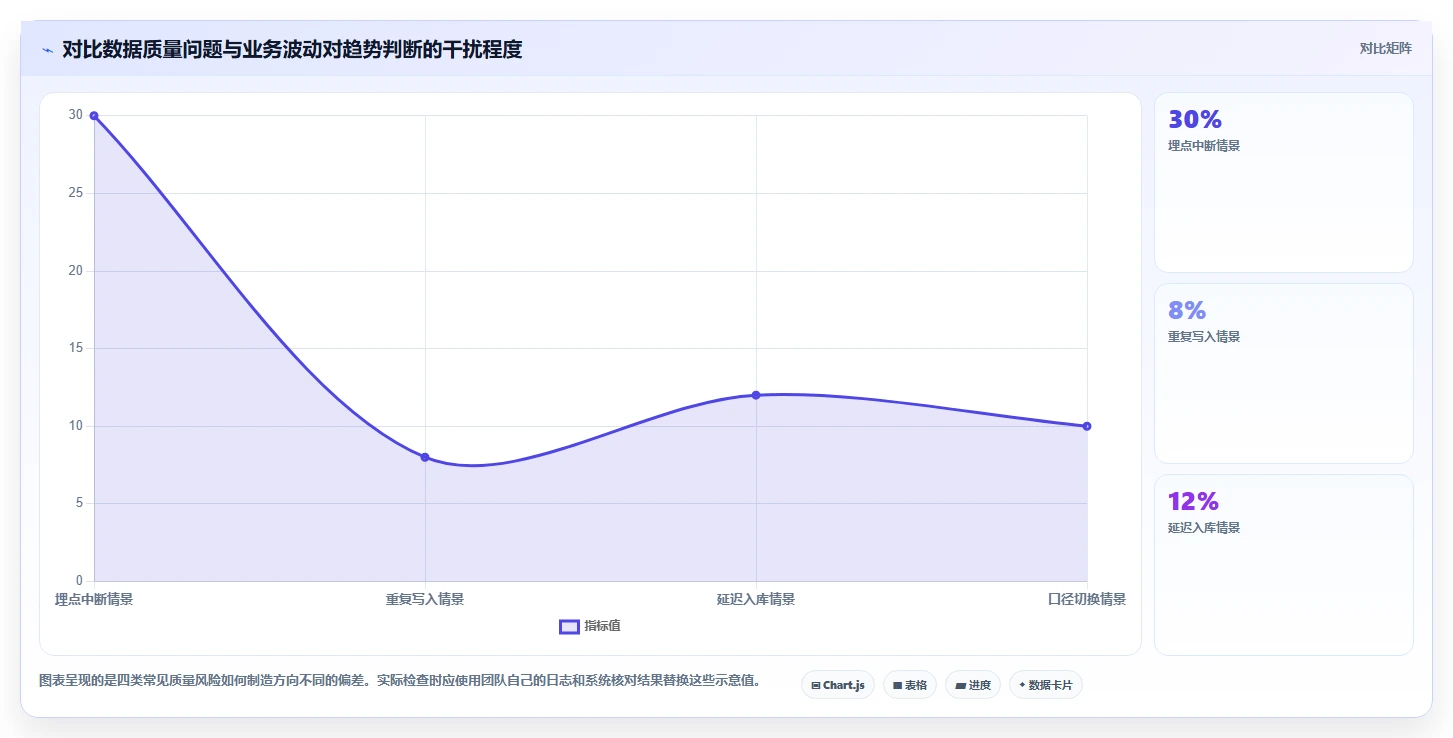1453x738 pixels.
Task: Click the description text below the chart
Action: point(400,681)
